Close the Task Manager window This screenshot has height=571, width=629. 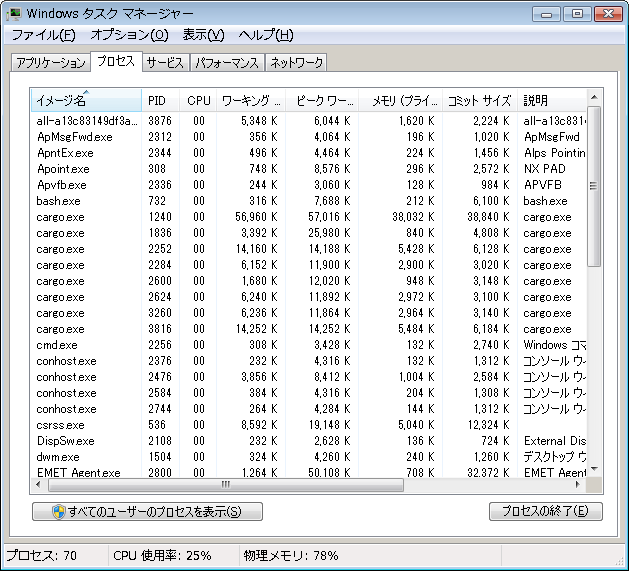point(608,14)
